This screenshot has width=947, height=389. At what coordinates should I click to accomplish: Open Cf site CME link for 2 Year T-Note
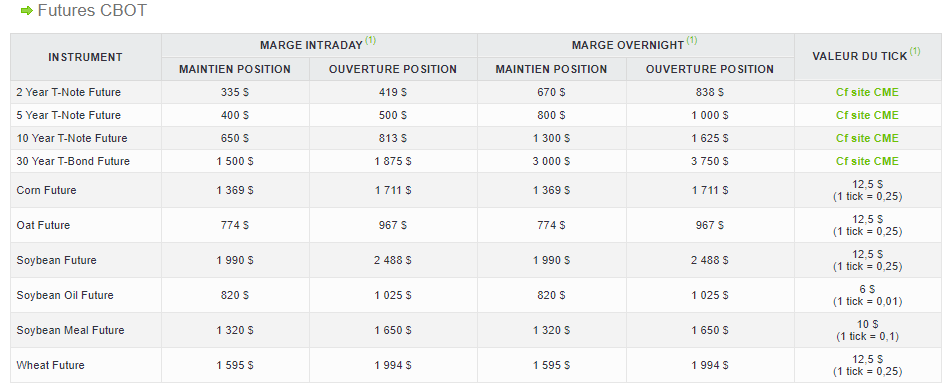pyautogui.click(x=867, y=92)
